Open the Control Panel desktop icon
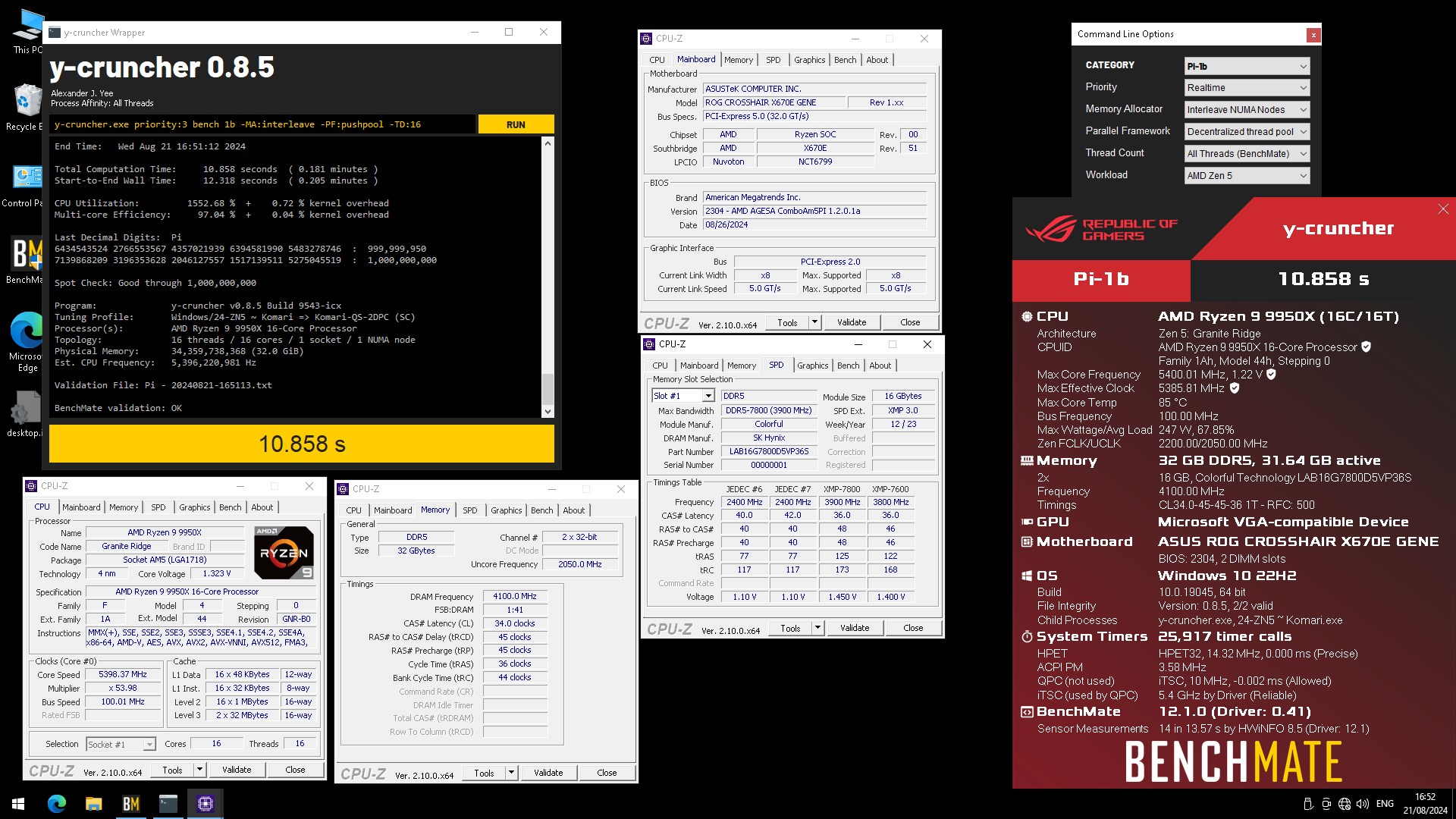This screenshot has height=819, width=1456. 27,184
